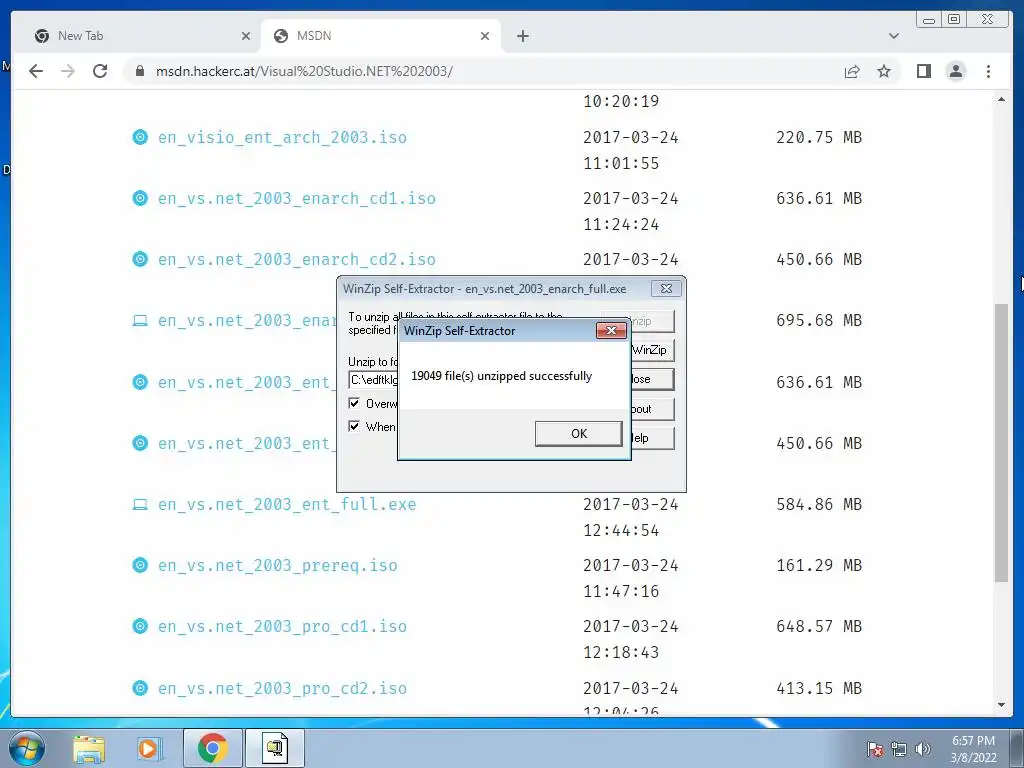Click OK in the unzipped successfully dialog
The height and width of the screenshot is (768, 1024).
(579, 434)
